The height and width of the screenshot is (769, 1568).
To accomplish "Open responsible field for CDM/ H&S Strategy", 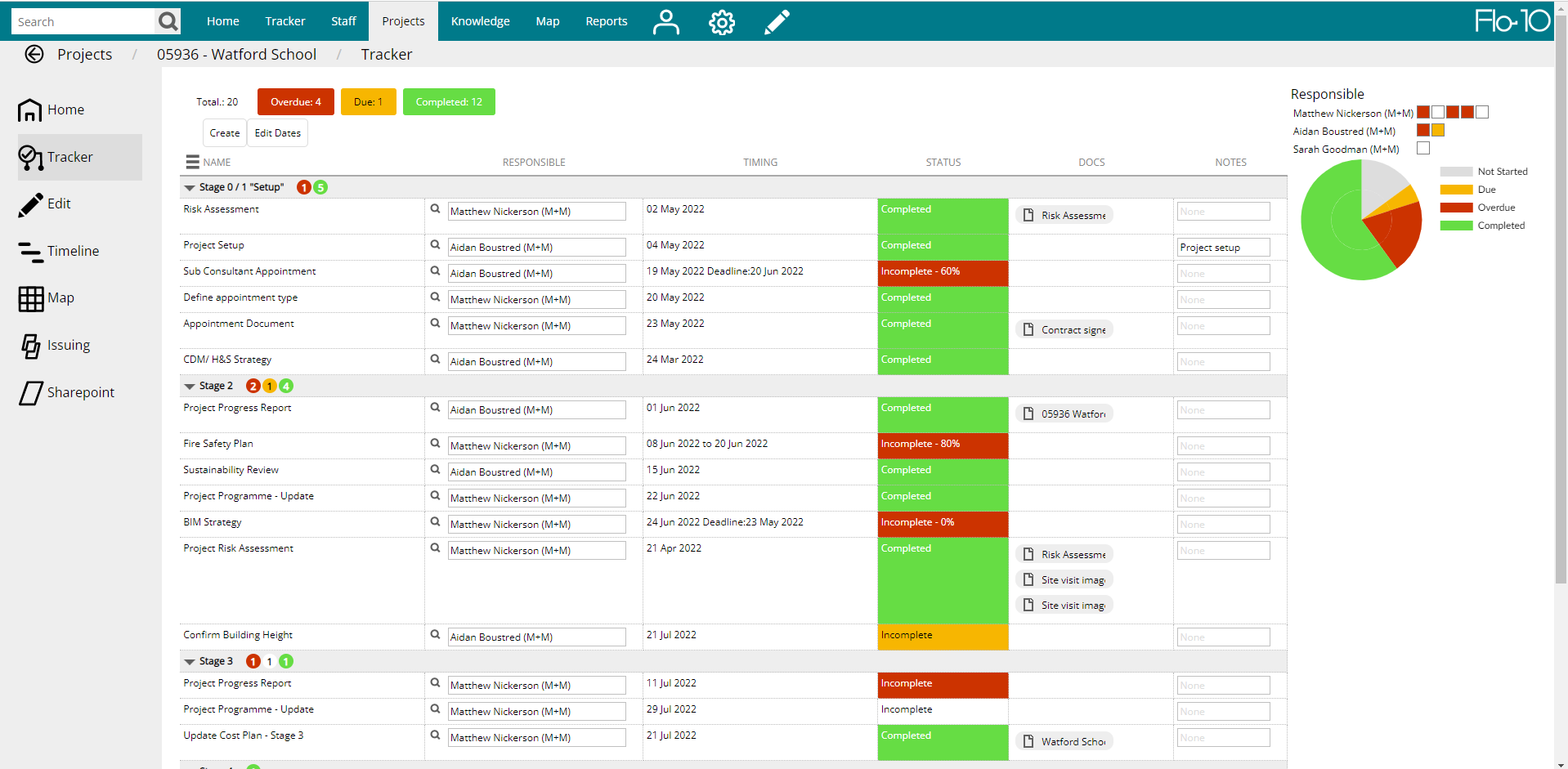I will tap(536, 361).
